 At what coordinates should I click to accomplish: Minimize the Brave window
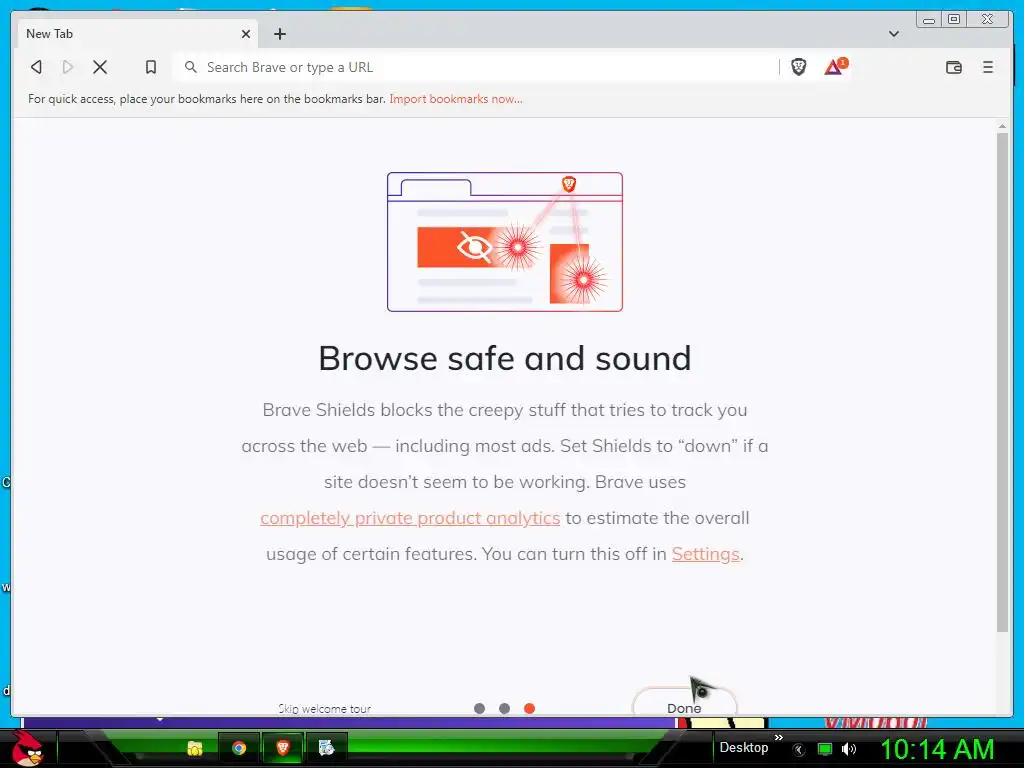point(929,20)
